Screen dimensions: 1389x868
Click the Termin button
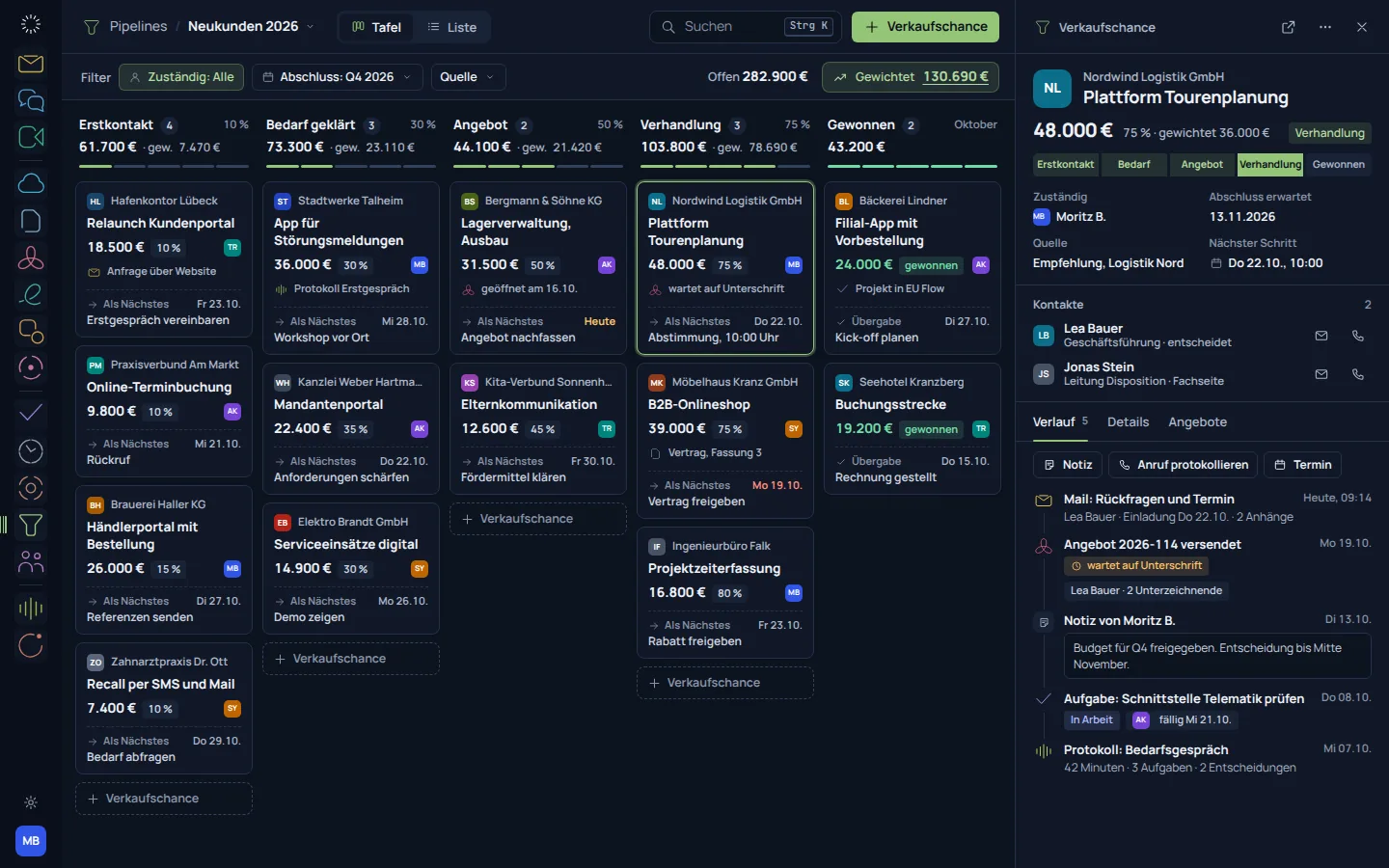tap(1302, 465)
